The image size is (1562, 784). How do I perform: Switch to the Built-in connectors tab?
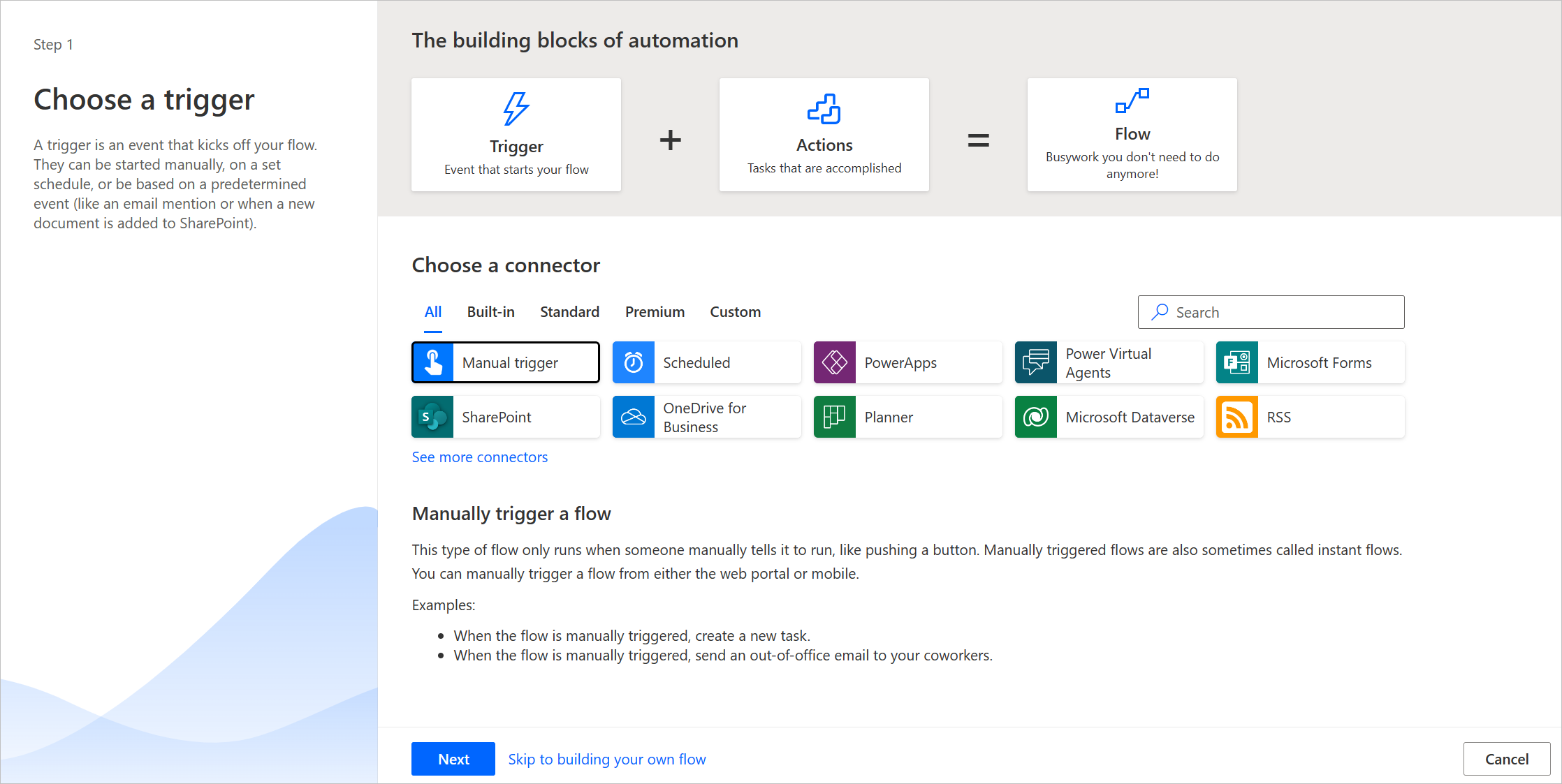[490, 311]
